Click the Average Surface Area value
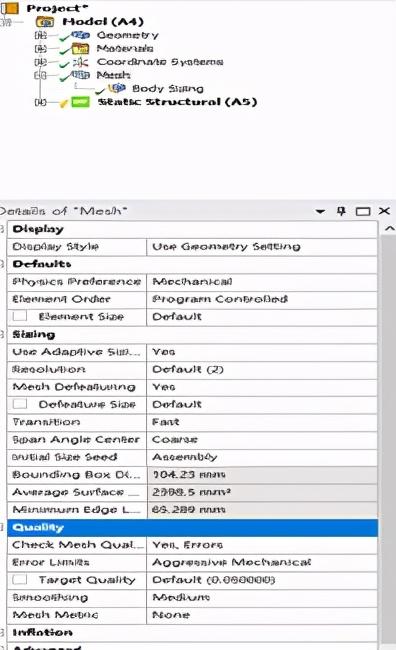Image resolution: width=396 pixels, height=650 pixels. 262,492
